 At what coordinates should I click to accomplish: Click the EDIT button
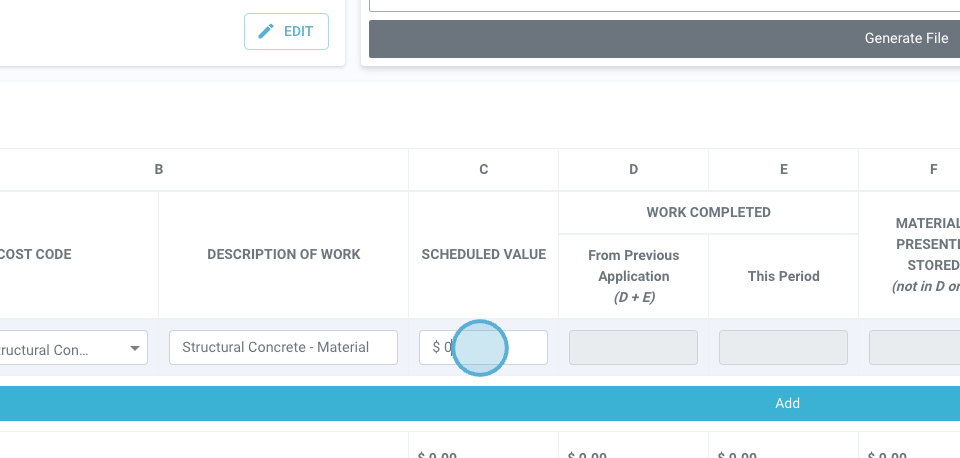click(286, 31)
